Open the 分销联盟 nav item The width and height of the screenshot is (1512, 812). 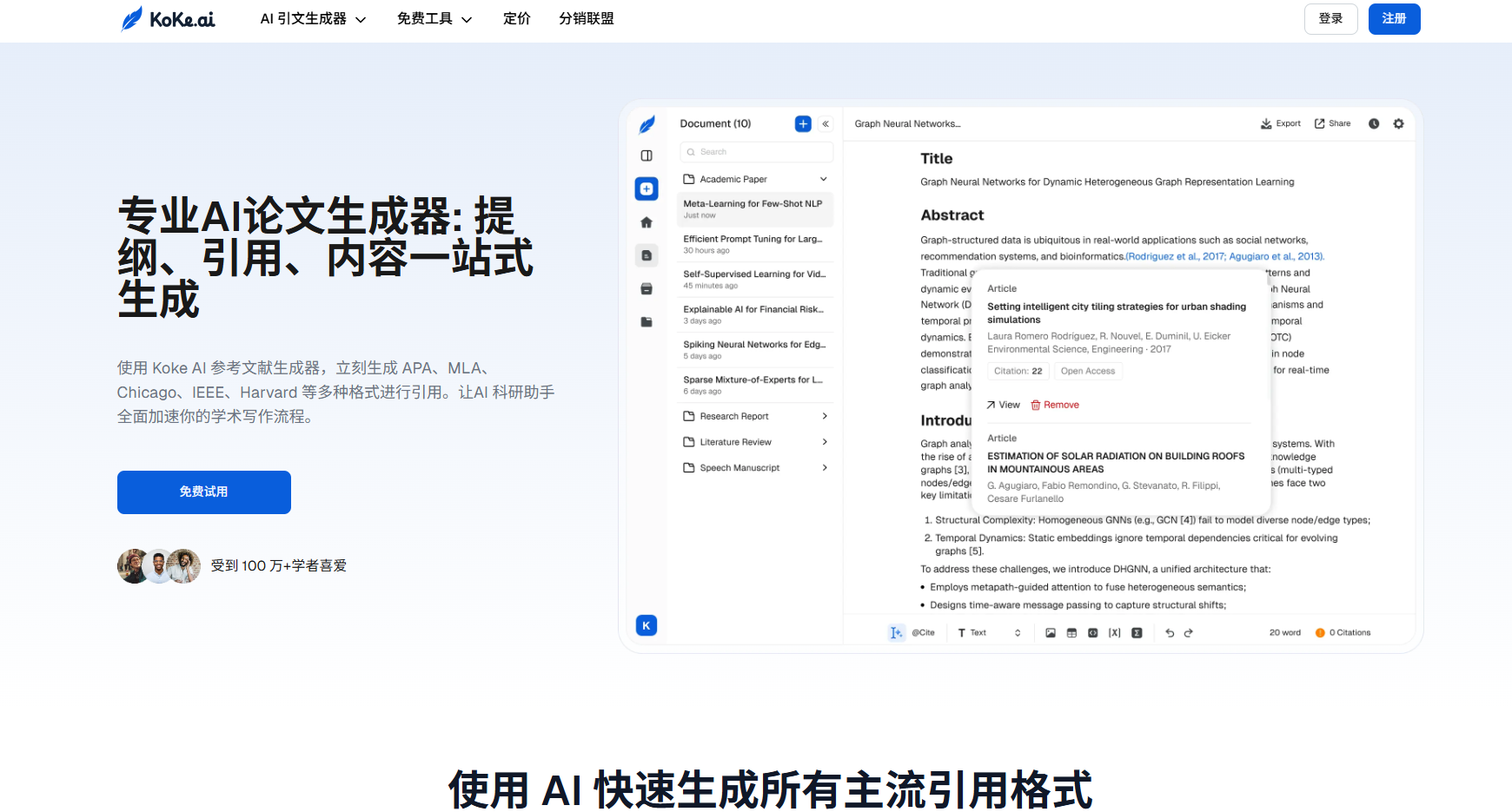click(586, 19)
